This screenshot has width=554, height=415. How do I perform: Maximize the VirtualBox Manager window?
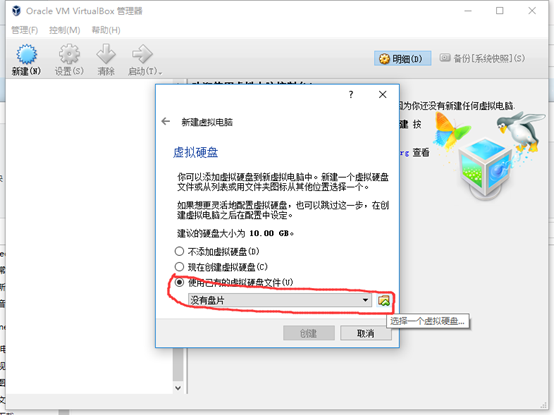pos(500,11)
